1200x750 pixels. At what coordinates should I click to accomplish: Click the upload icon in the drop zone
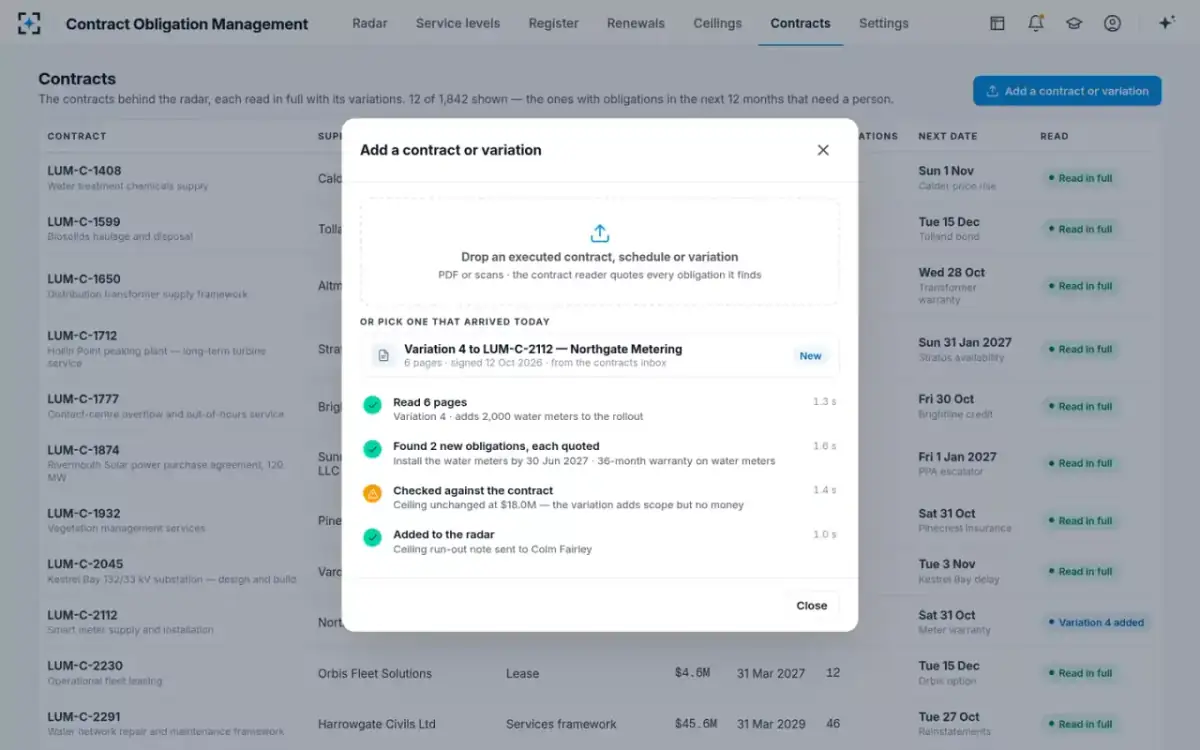coord(600,233)
